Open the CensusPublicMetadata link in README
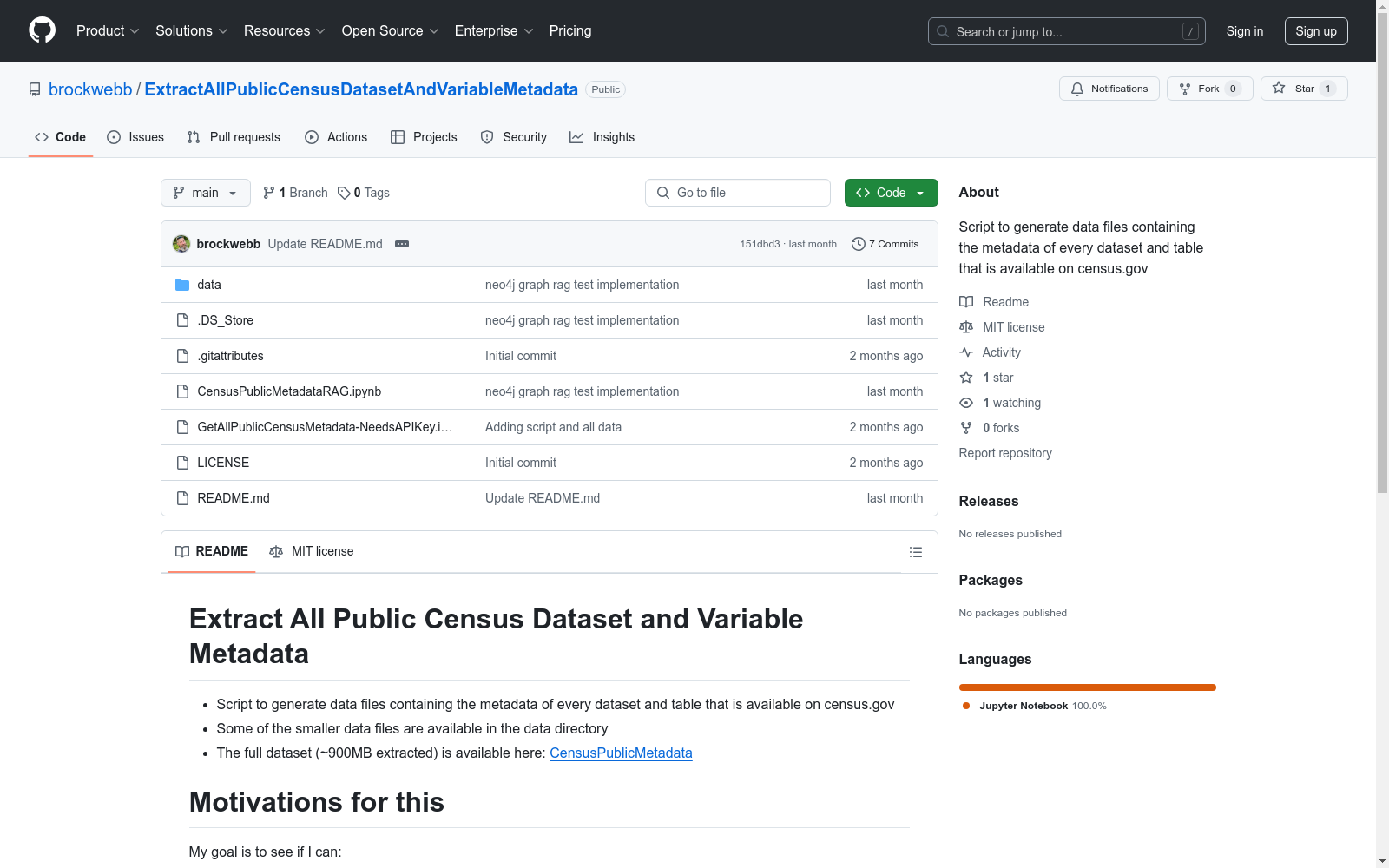Viewport: 1389px width, 868px height. coord(621,753)
